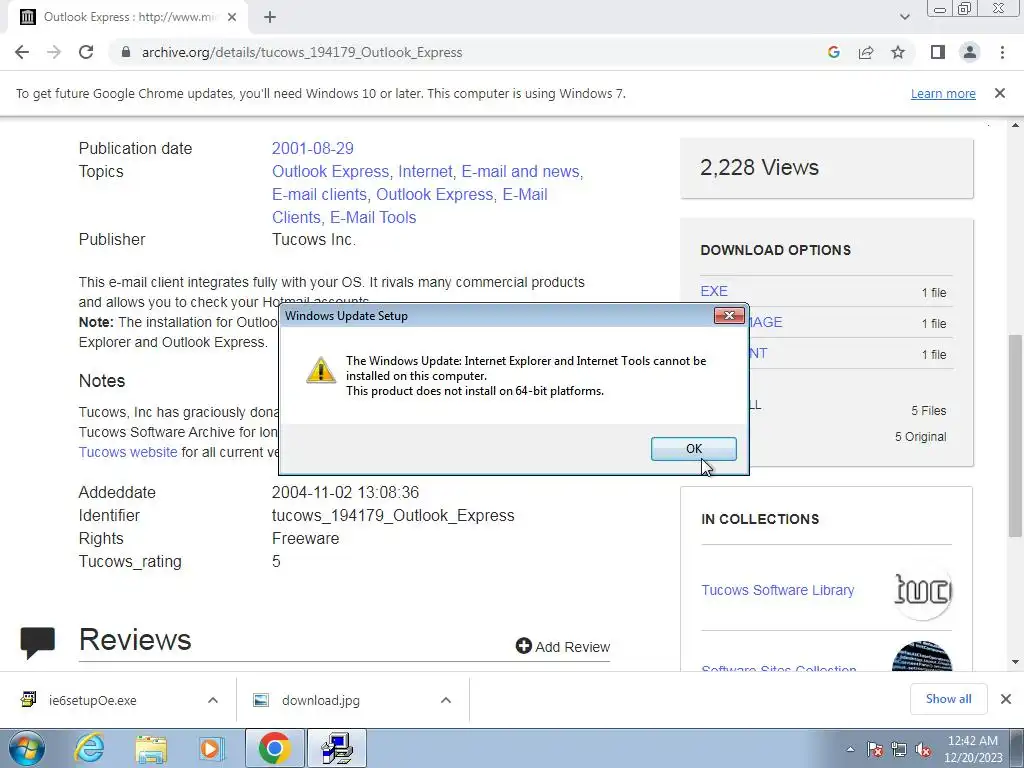The height and width of the screenshot is (768, 1024).
Task: Dismiss the Chrome update notification bar
Action: pos(999,93)
